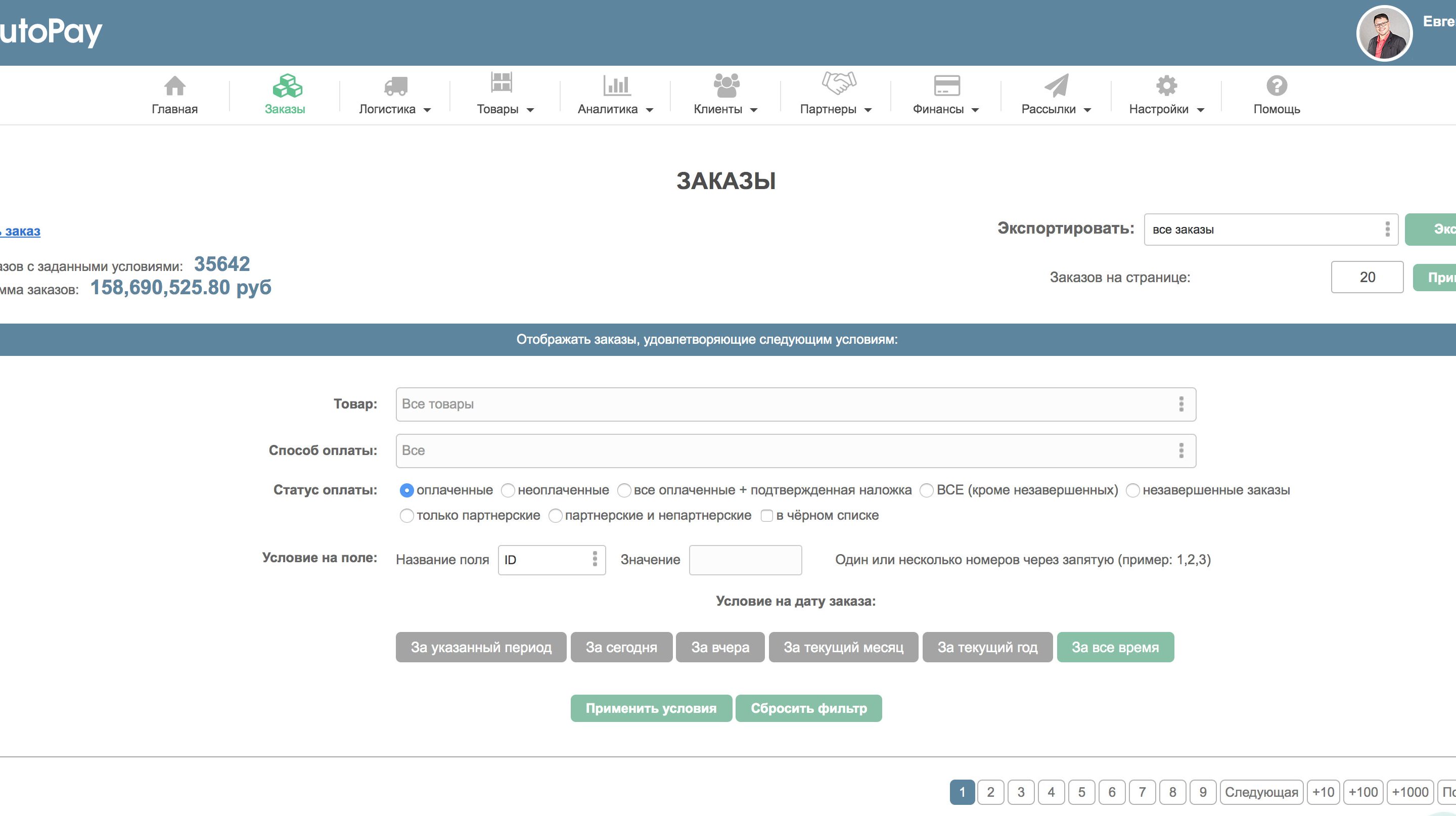Choose За сегодня date filter
Screen dimensions: 1456x816
point(622,647)
